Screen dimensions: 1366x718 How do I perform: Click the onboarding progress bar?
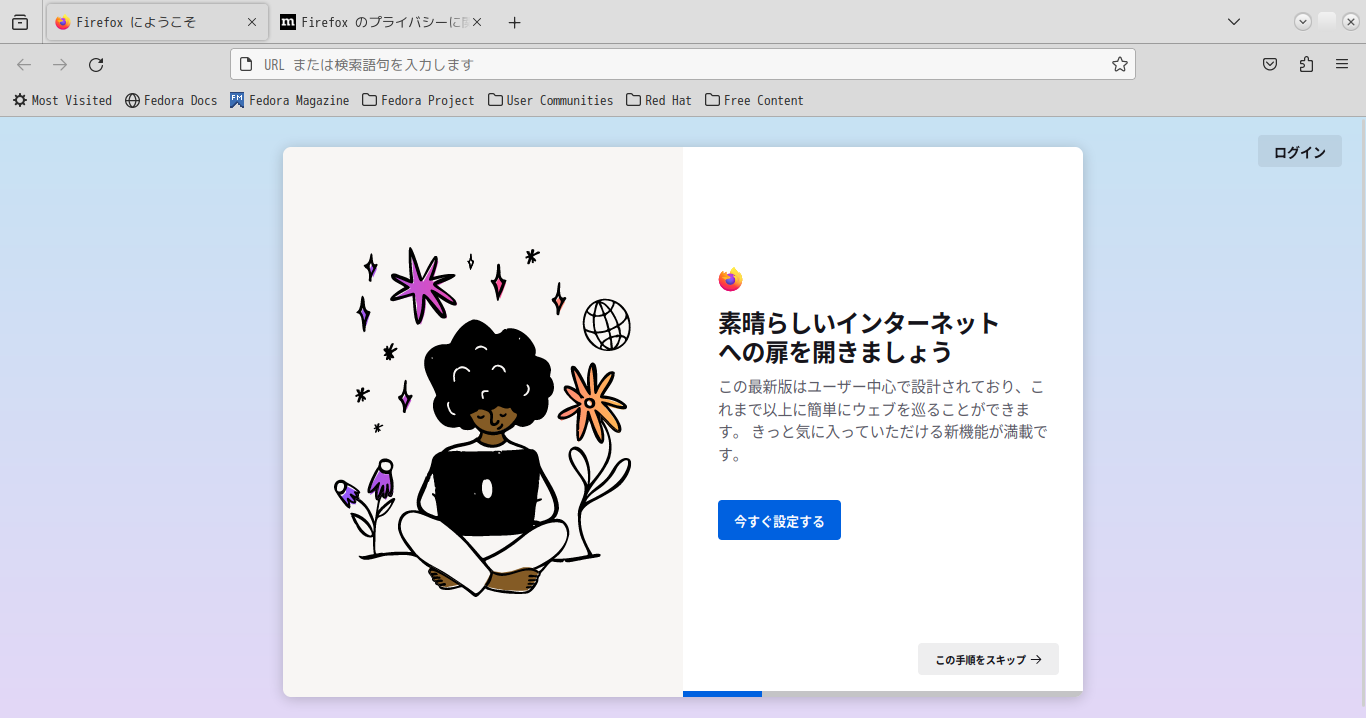883,694
